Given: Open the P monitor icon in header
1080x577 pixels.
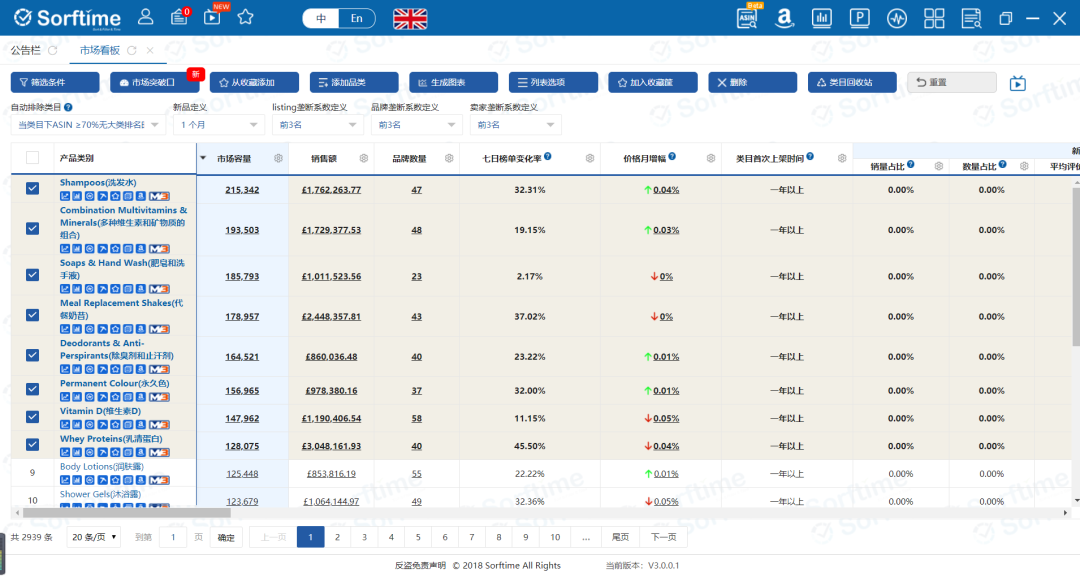Looking at the screenshot, I should point(860,18).
